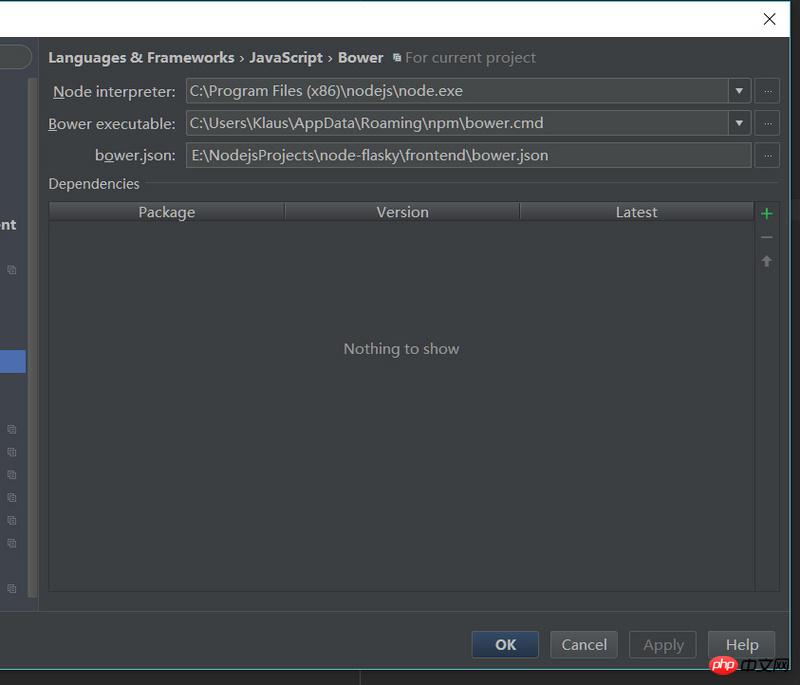Click the For current project label
The image size is (800, 685).
coord(470,58)
